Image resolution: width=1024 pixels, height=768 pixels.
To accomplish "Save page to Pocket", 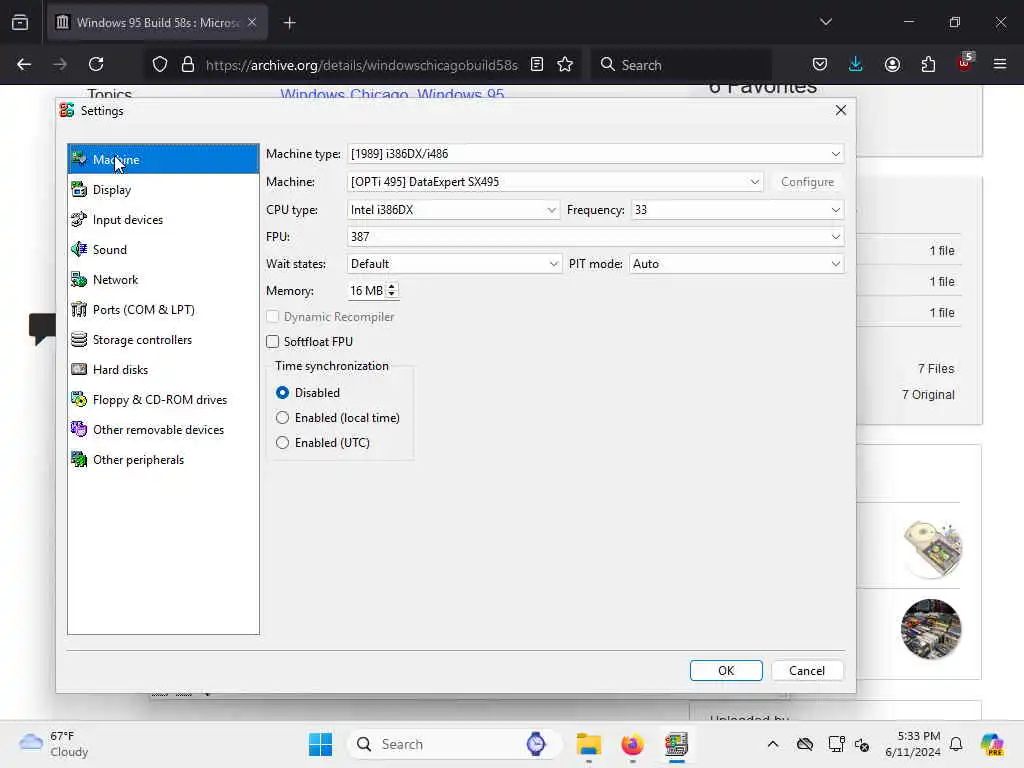I will tap(820, 64).
